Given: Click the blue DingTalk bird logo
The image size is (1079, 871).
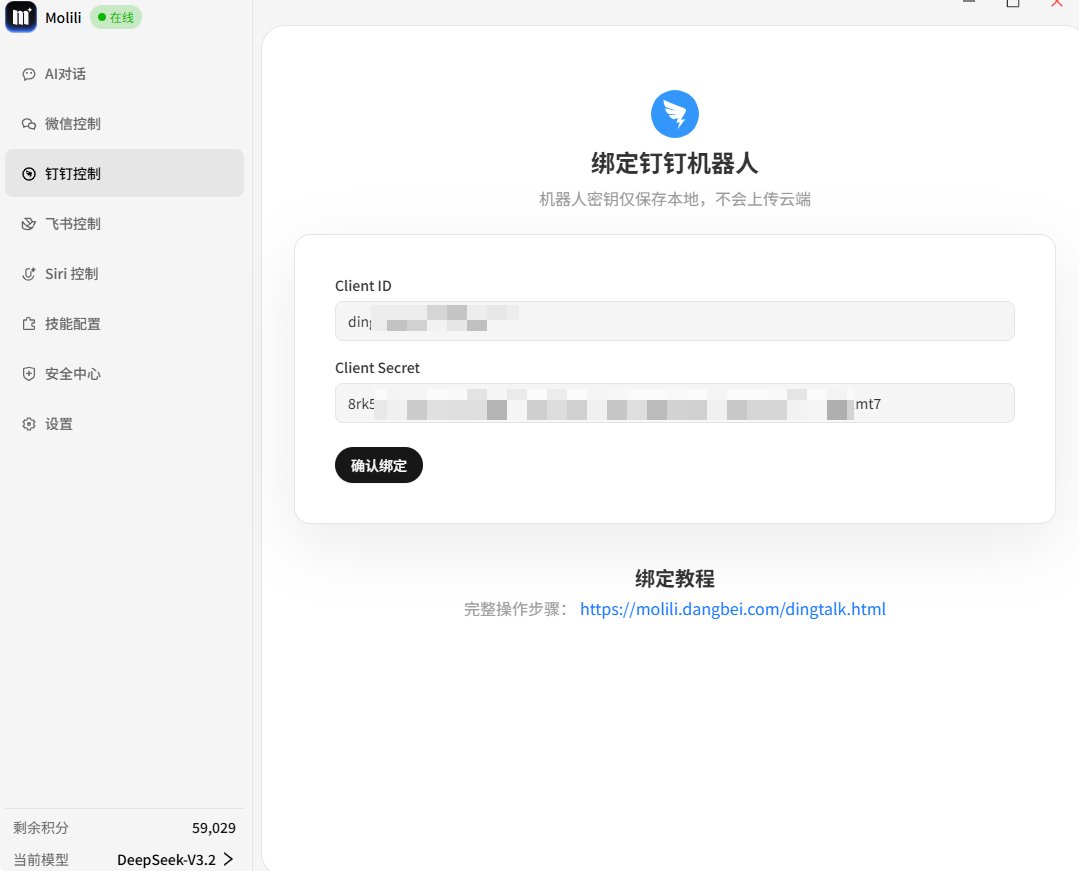Looking at the screenshot, I should click(x=674, y=113).
